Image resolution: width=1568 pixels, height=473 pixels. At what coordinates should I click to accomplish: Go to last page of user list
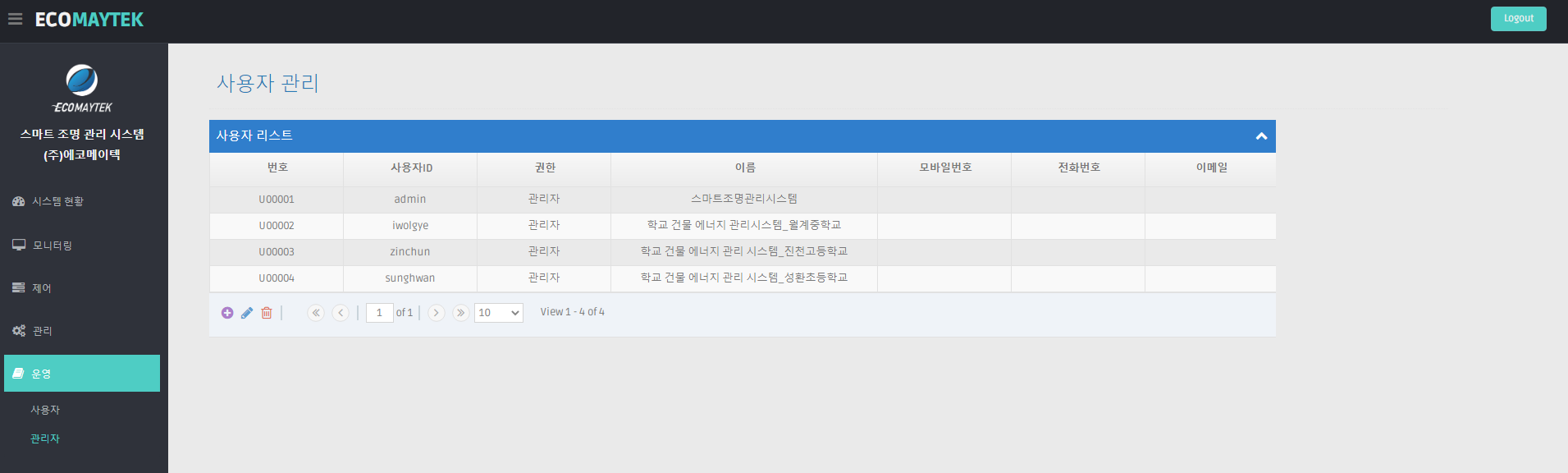coord(461,313)
